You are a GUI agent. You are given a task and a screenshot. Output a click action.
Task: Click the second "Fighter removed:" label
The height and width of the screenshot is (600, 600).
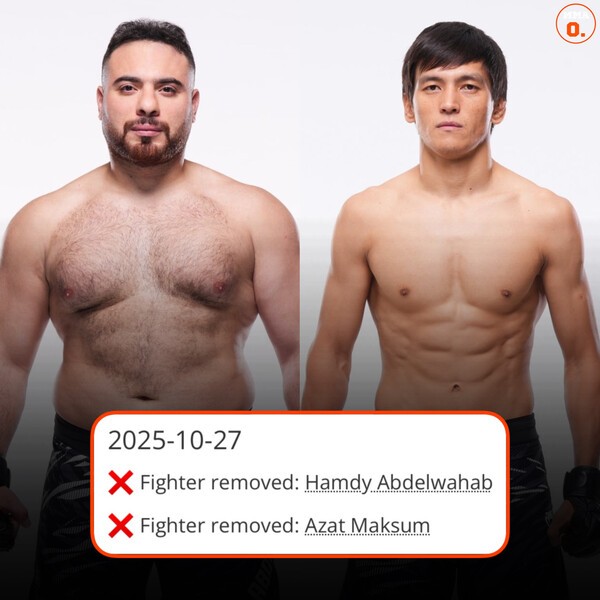(220, 525)
